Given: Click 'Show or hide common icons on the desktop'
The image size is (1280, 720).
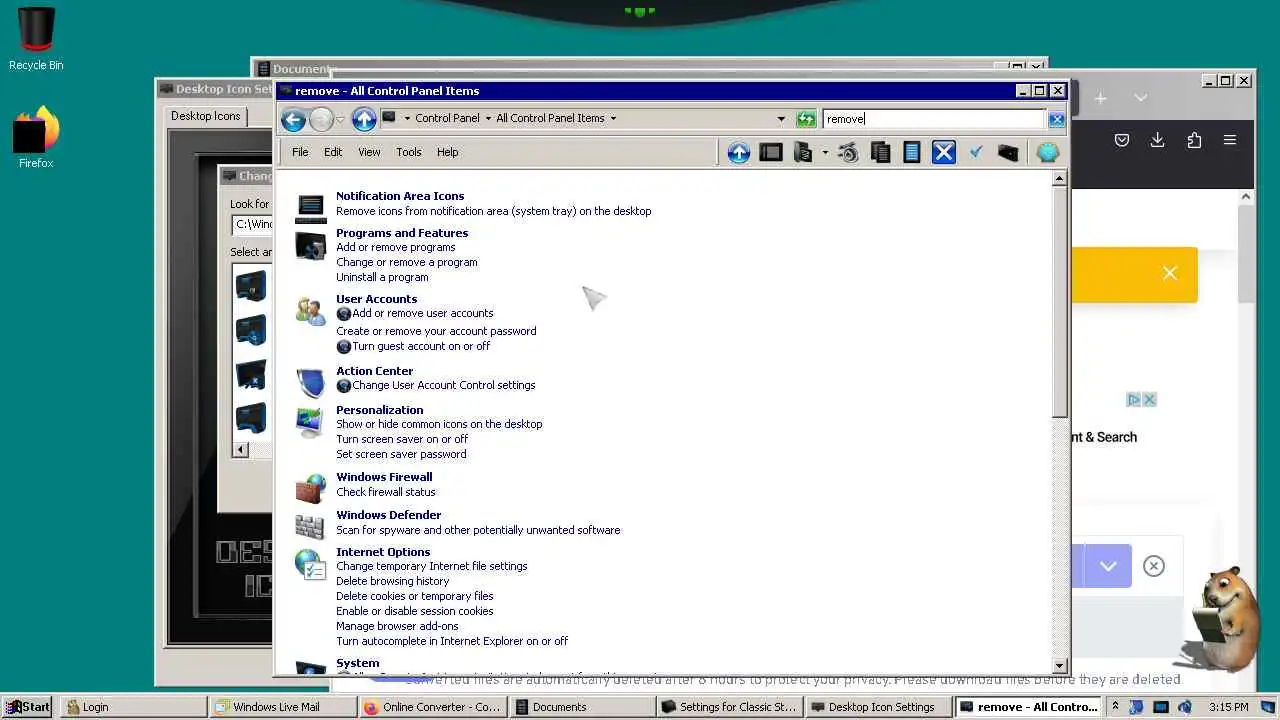Looking at the screenshot, I should click(439, 424).
